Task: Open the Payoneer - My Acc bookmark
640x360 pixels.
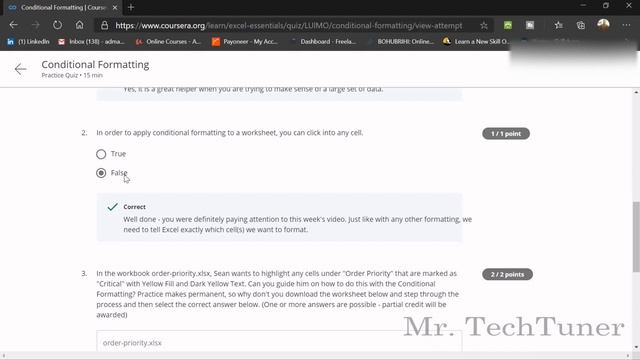Action: pos(245,41)
